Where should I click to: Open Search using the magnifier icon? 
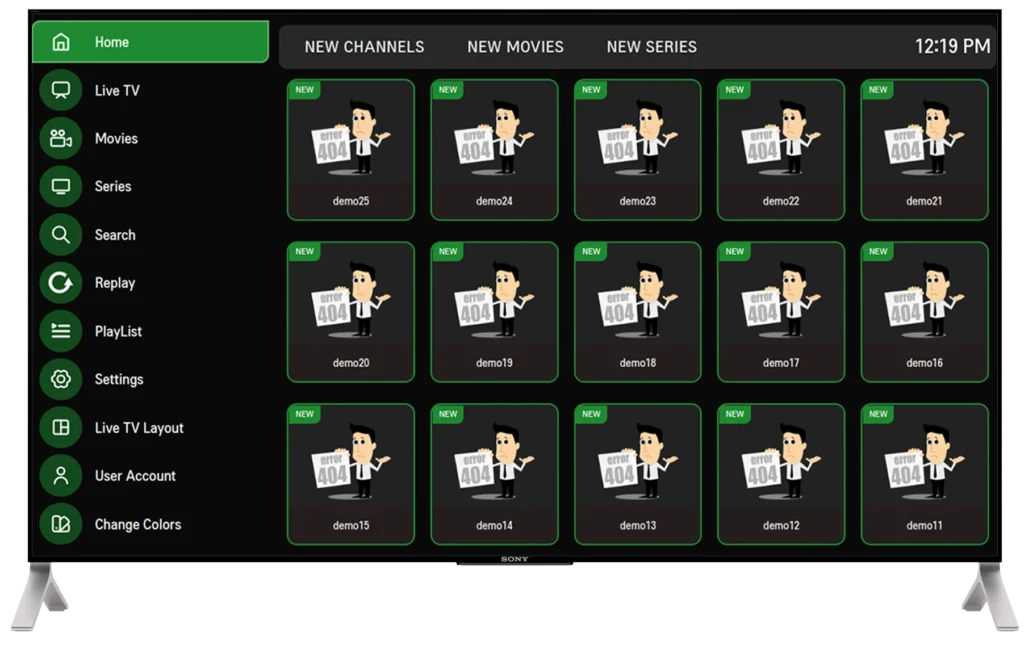click(x=61, y=235)
